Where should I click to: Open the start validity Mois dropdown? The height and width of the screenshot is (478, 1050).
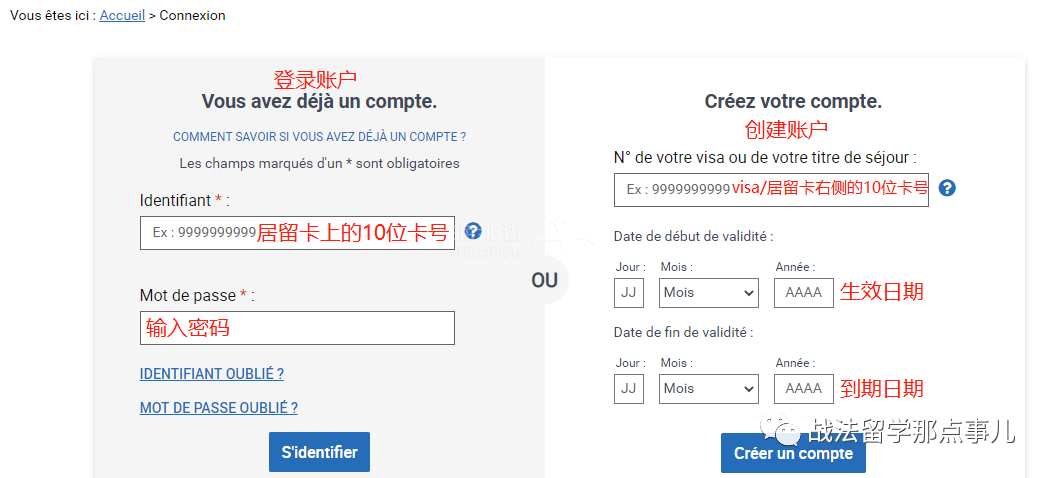point(708,293)
